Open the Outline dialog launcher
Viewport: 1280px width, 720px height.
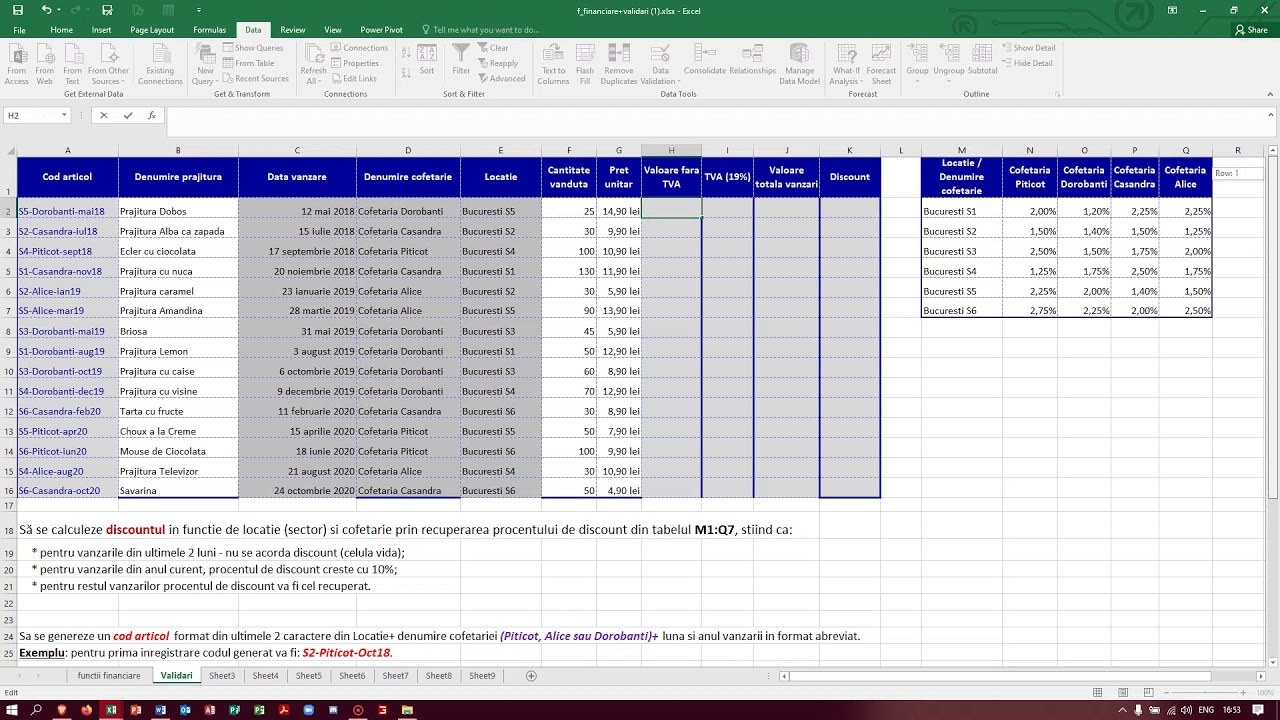point(1058,94)
